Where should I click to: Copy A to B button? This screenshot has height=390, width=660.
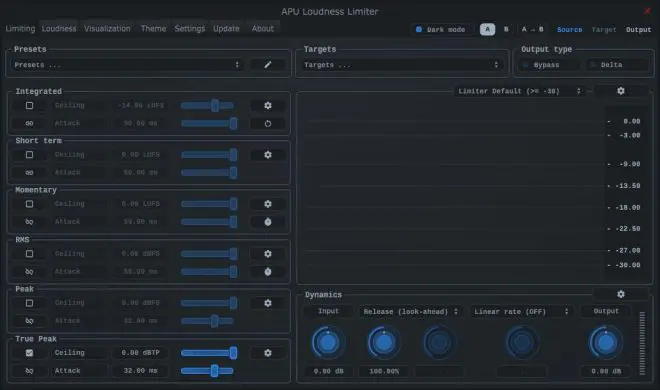pyautogui.click(x=532, y=29)
